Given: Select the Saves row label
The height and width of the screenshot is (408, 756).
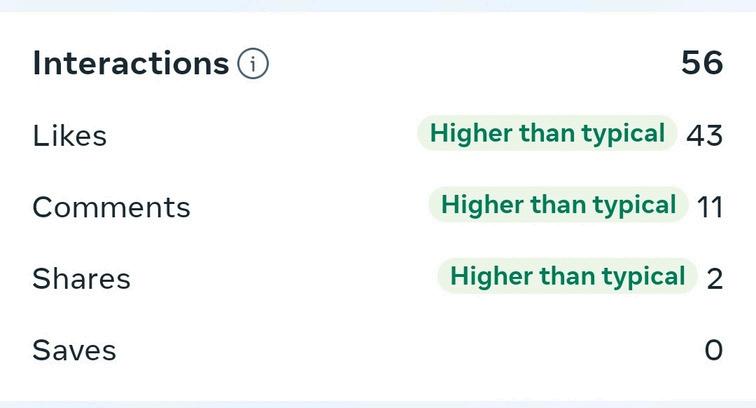Looking at the screenshot, I should [74, 350].
